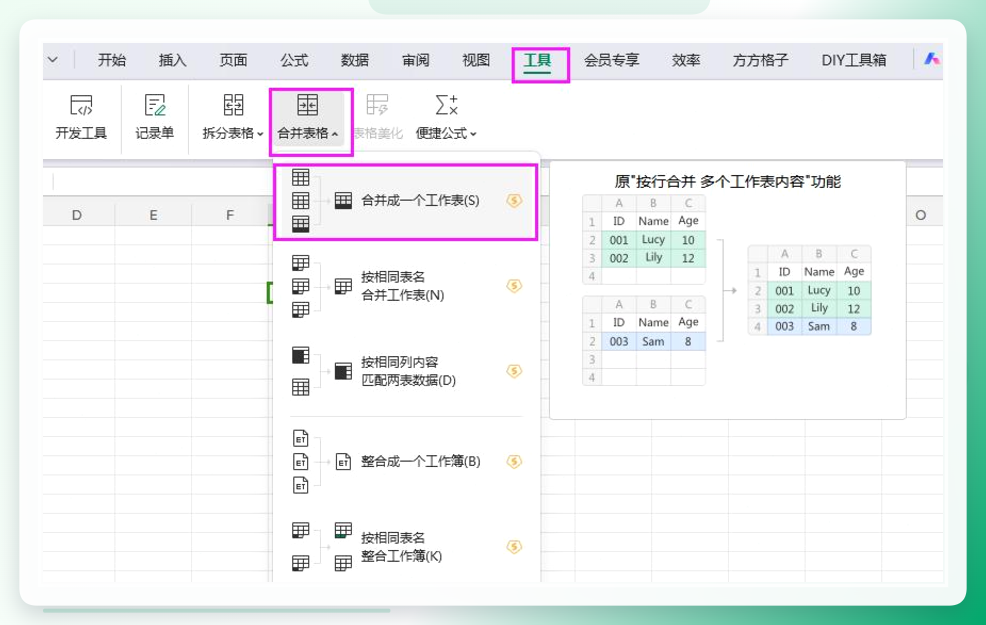The height and width of the screenshot is (625, 986).
Task: Select the 审阅 tab
Action: coord(416,60)
